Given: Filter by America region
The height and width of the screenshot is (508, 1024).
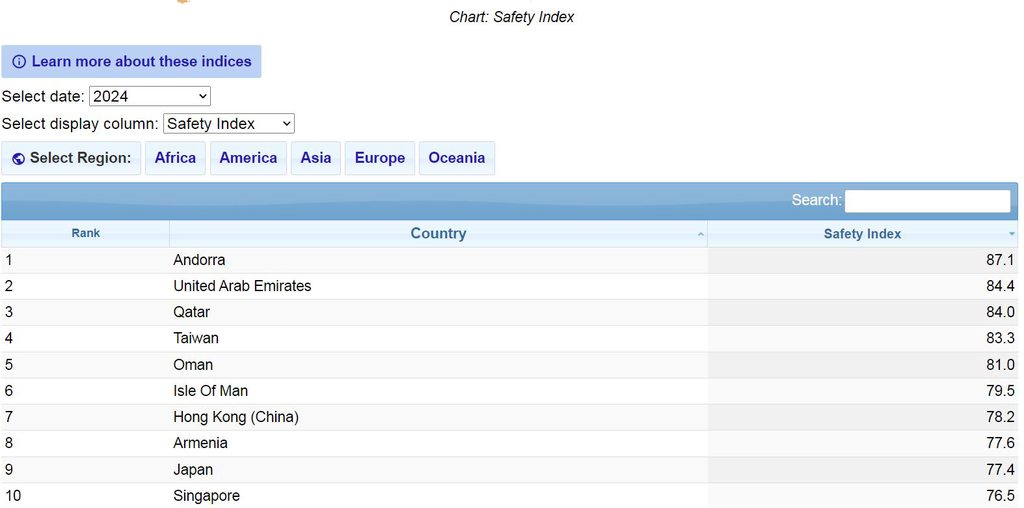Looking at the screenshot, I should click(248, 158).
